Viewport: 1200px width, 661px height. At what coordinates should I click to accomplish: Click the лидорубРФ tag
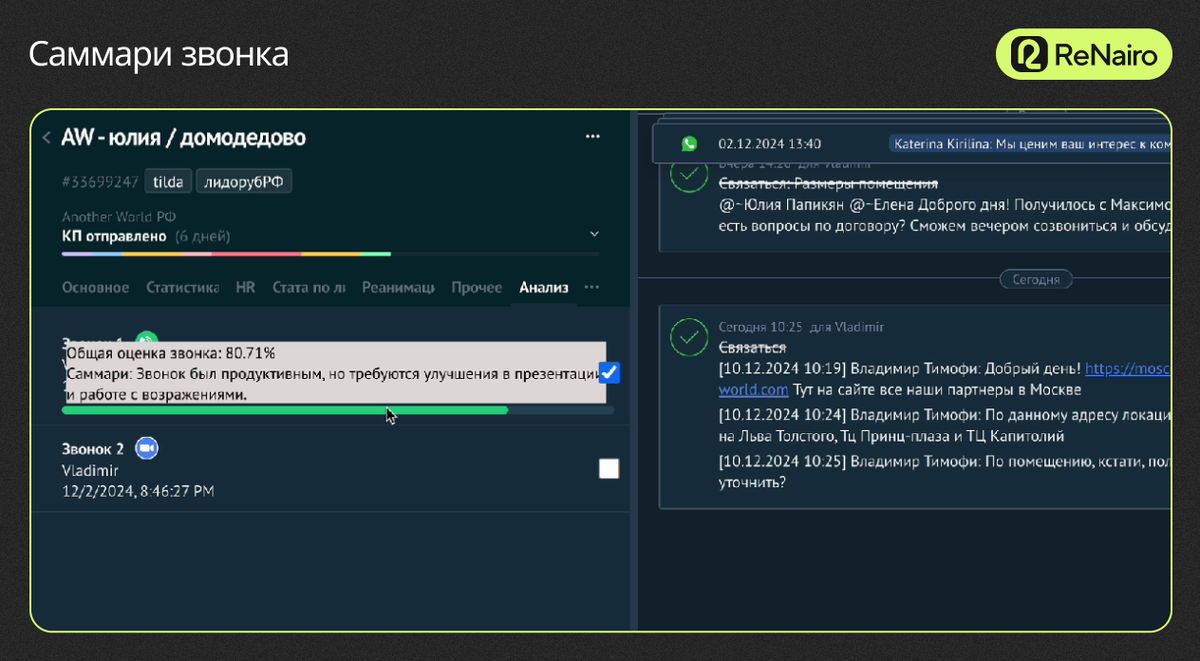tap(243, 182)
